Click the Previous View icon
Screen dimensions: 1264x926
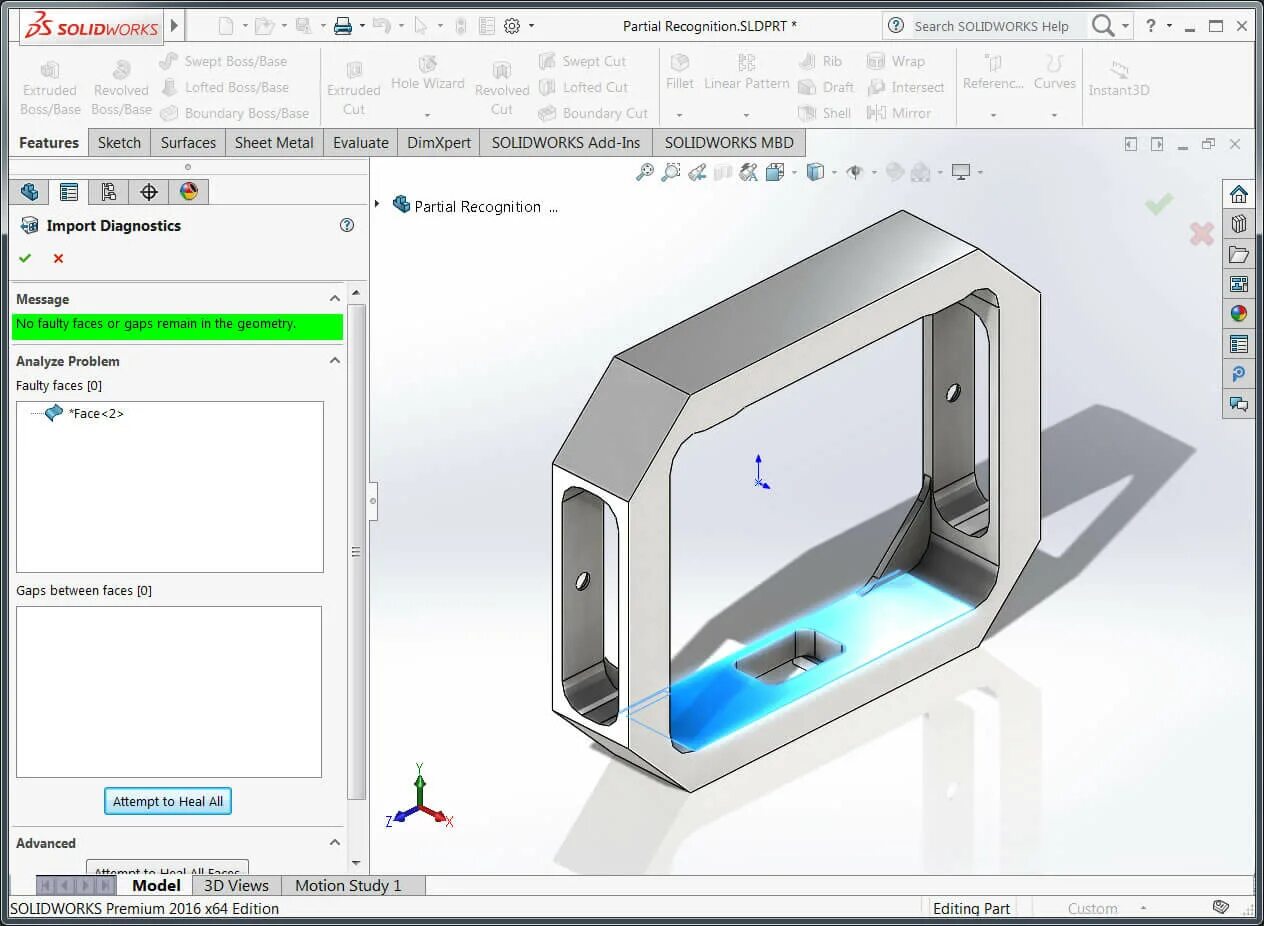click(x=697, y=172)
